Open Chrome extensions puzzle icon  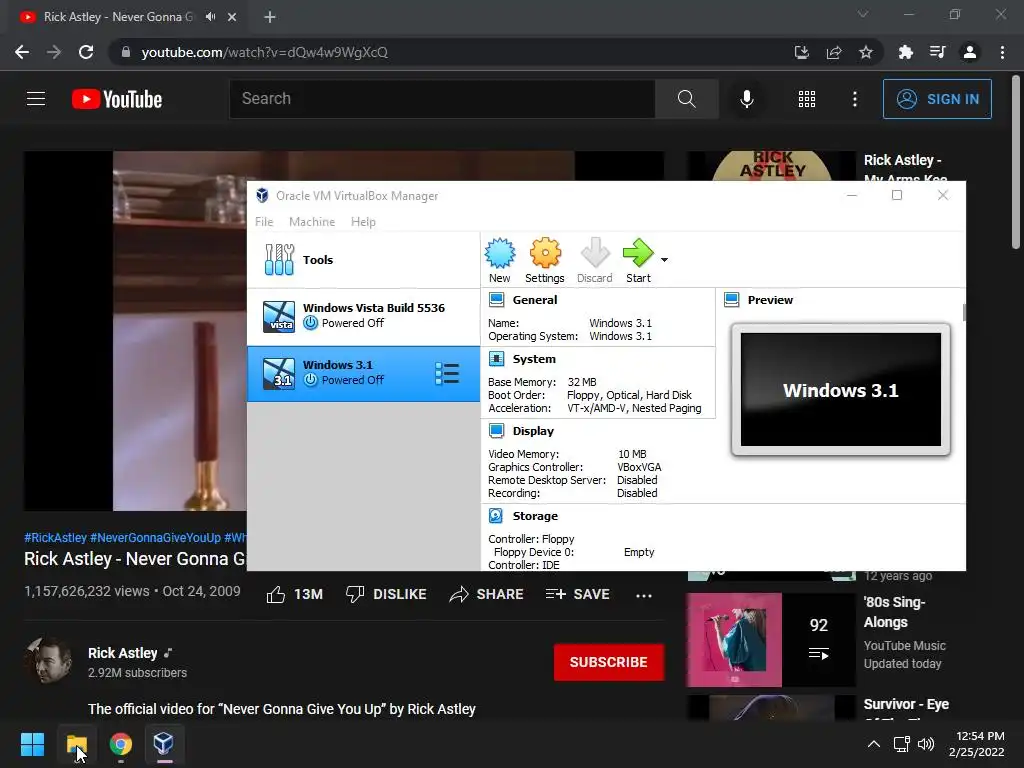click(x=905, y=52)
